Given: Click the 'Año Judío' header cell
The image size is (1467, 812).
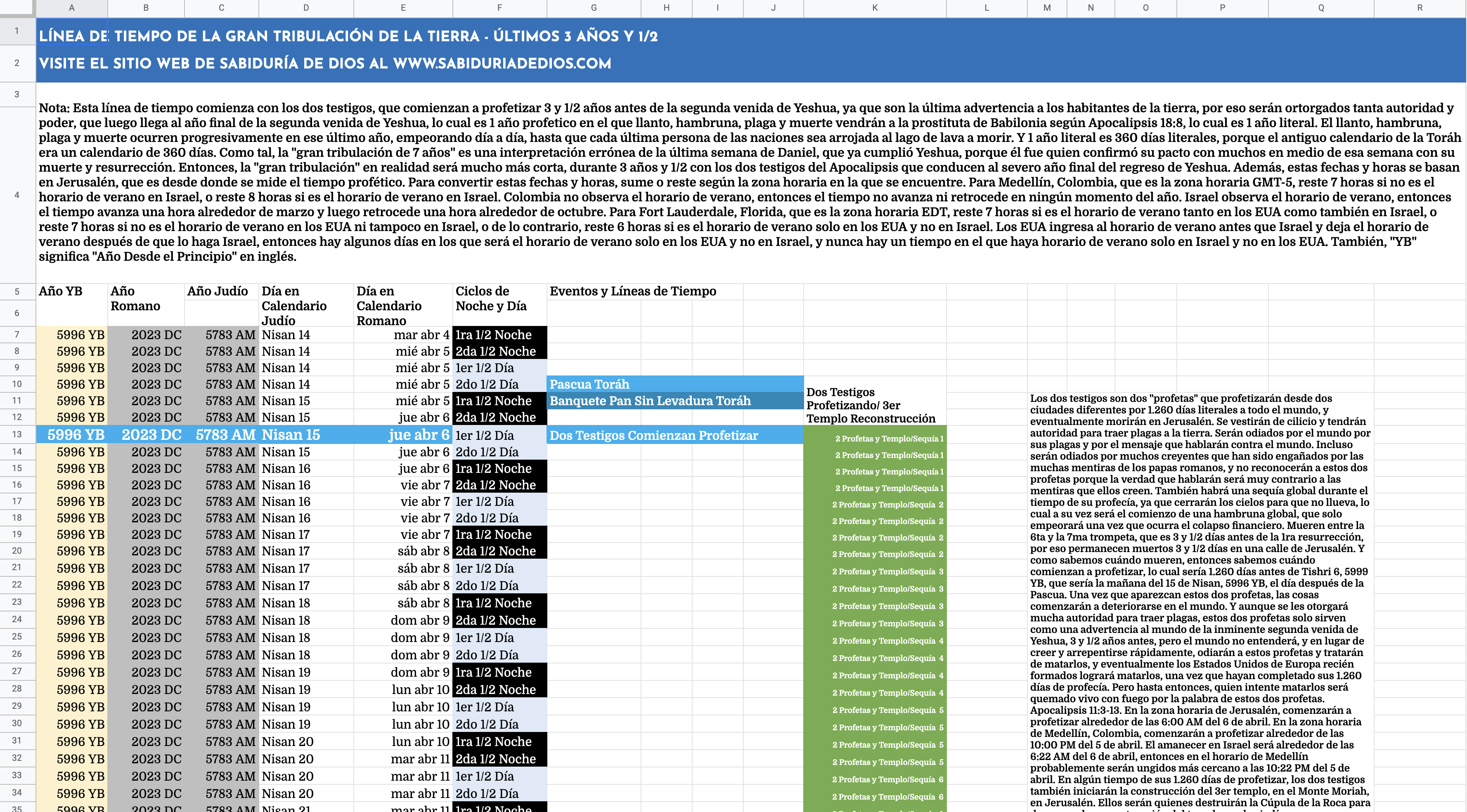Looking at the screenshot, I should [222, 291].
